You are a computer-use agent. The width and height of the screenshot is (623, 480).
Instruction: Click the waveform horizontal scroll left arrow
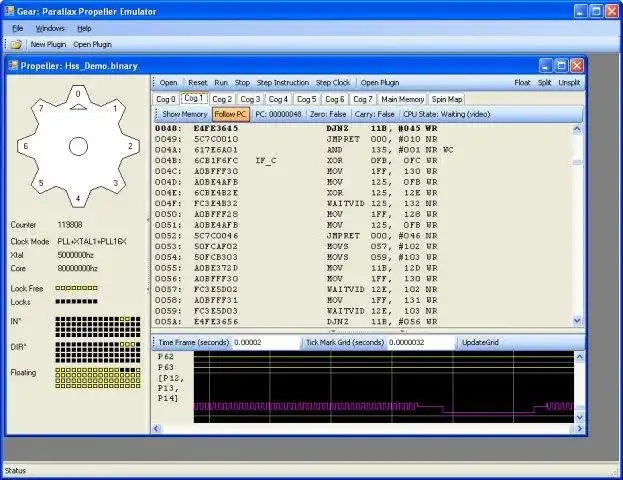point(156,428)
